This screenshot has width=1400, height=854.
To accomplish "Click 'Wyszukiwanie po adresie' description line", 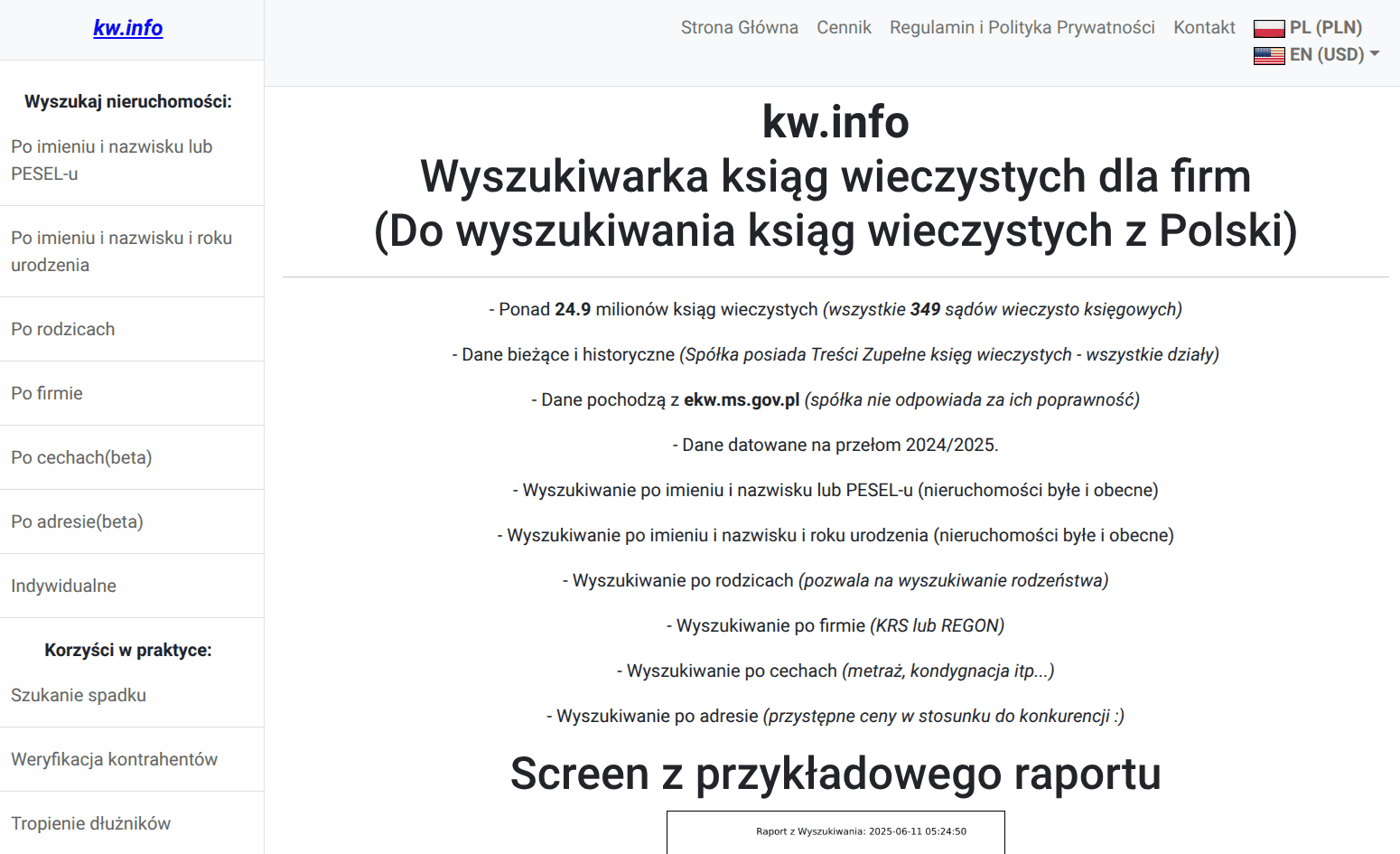I will pyautogui.click(x=835, y=716).
